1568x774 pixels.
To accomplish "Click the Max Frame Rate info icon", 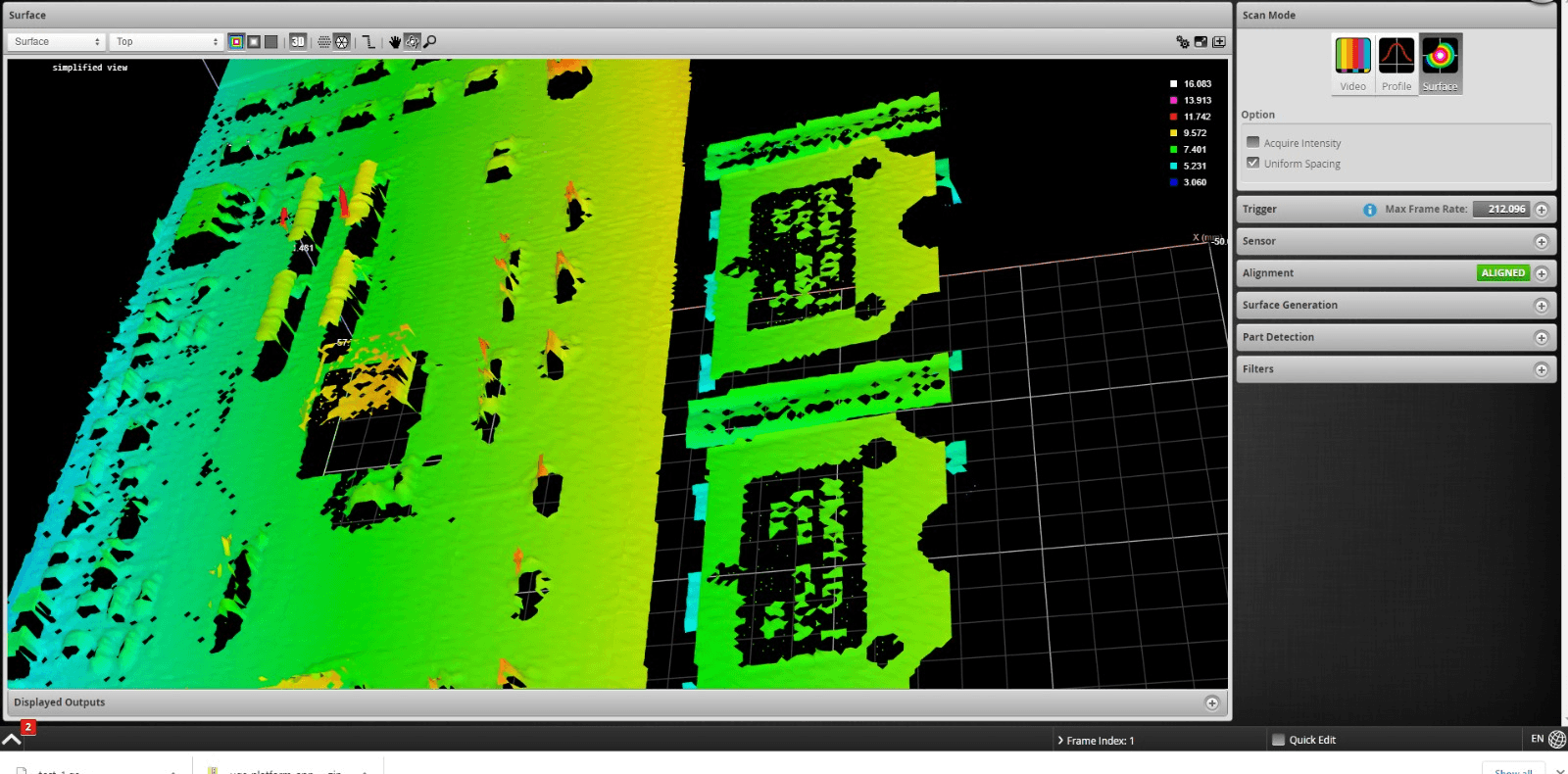I will tap(1370, 210).
